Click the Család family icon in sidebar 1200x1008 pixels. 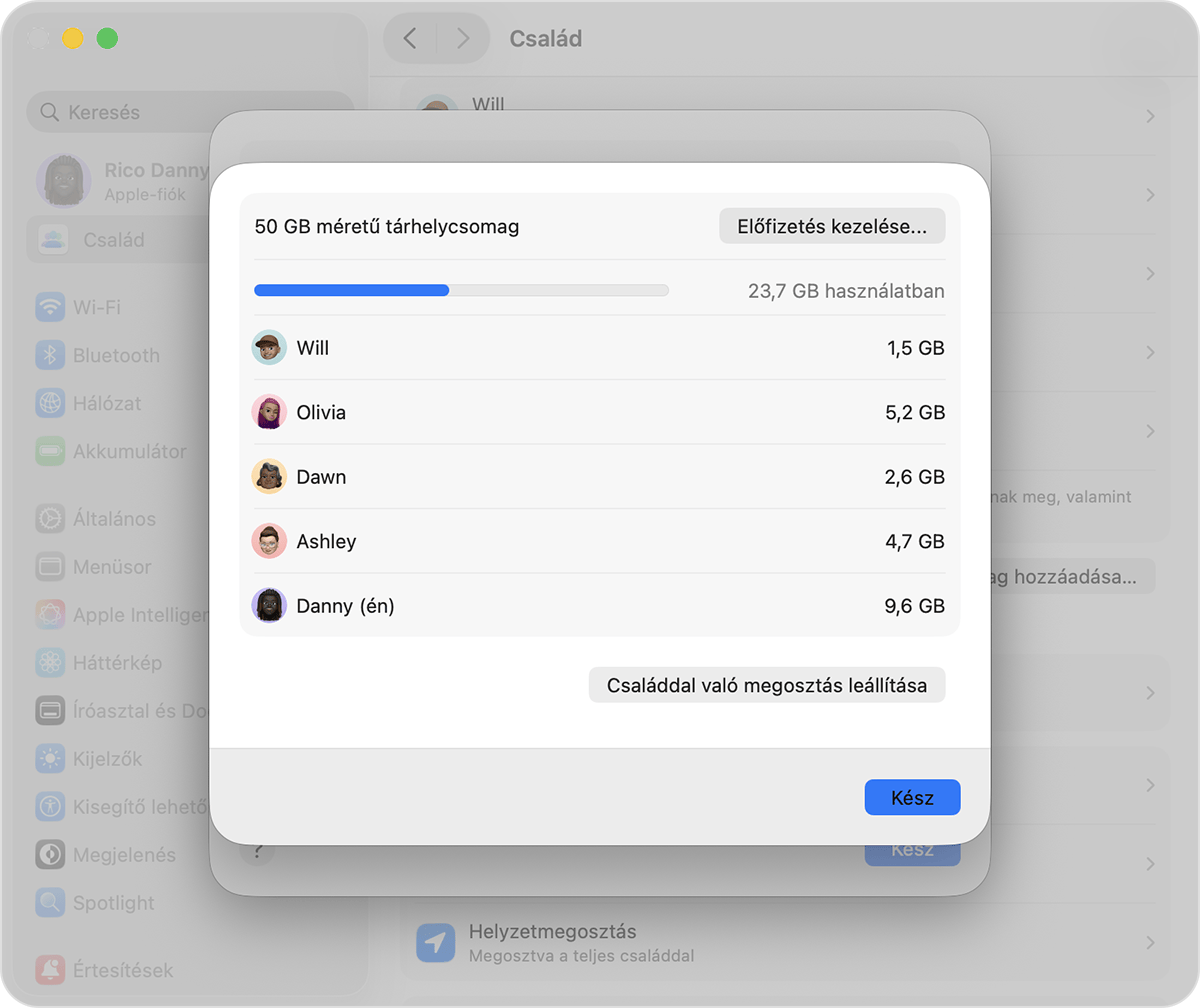53,240
